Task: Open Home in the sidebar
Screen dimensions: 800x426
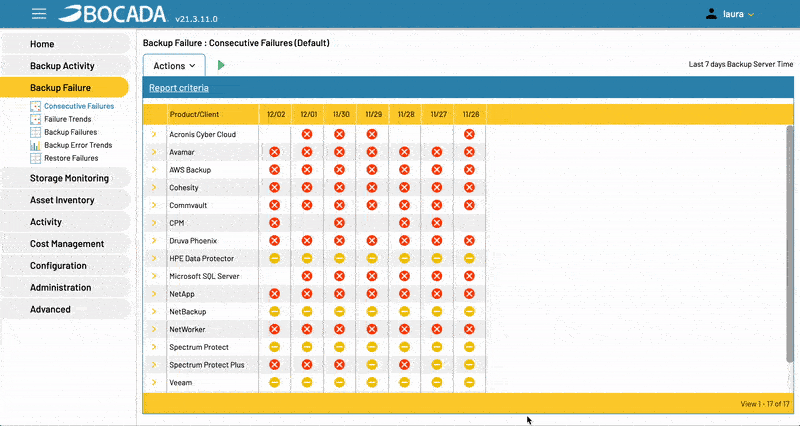Action: click(x=65, y=44)
